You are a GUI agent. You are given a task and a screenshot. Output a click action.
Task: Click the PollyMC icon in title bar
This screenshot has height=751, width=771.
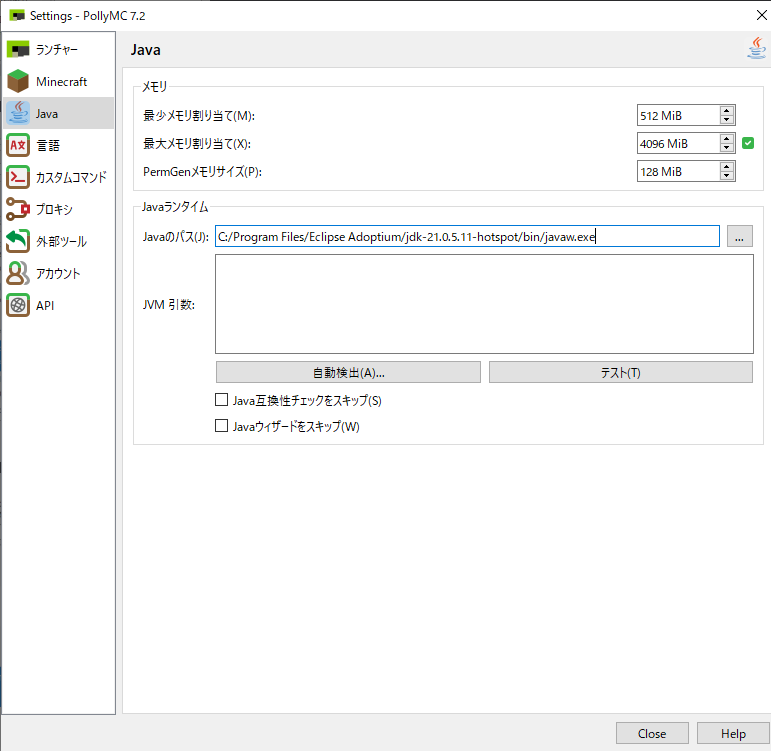[17, 16]
